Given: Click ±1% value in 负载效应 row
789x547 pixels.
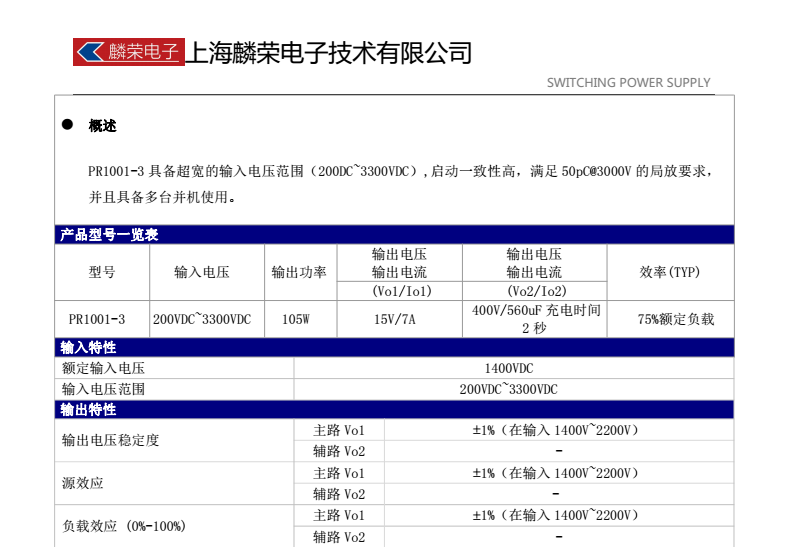Looking at the screenshot, I should [x=556, y=515].
